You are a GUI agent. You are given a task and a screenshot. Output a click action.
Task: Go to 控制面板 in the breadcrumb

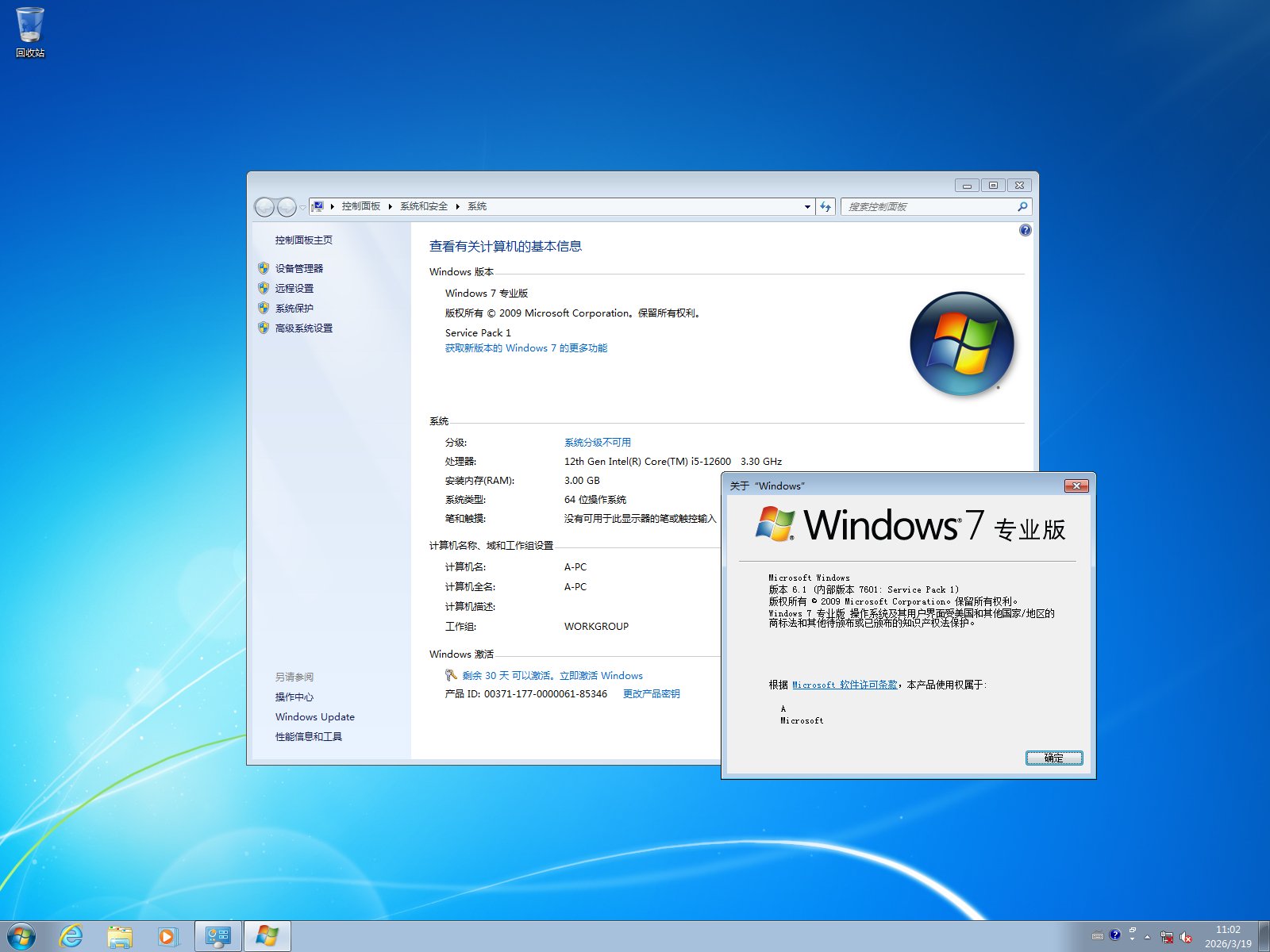point(361,206)
